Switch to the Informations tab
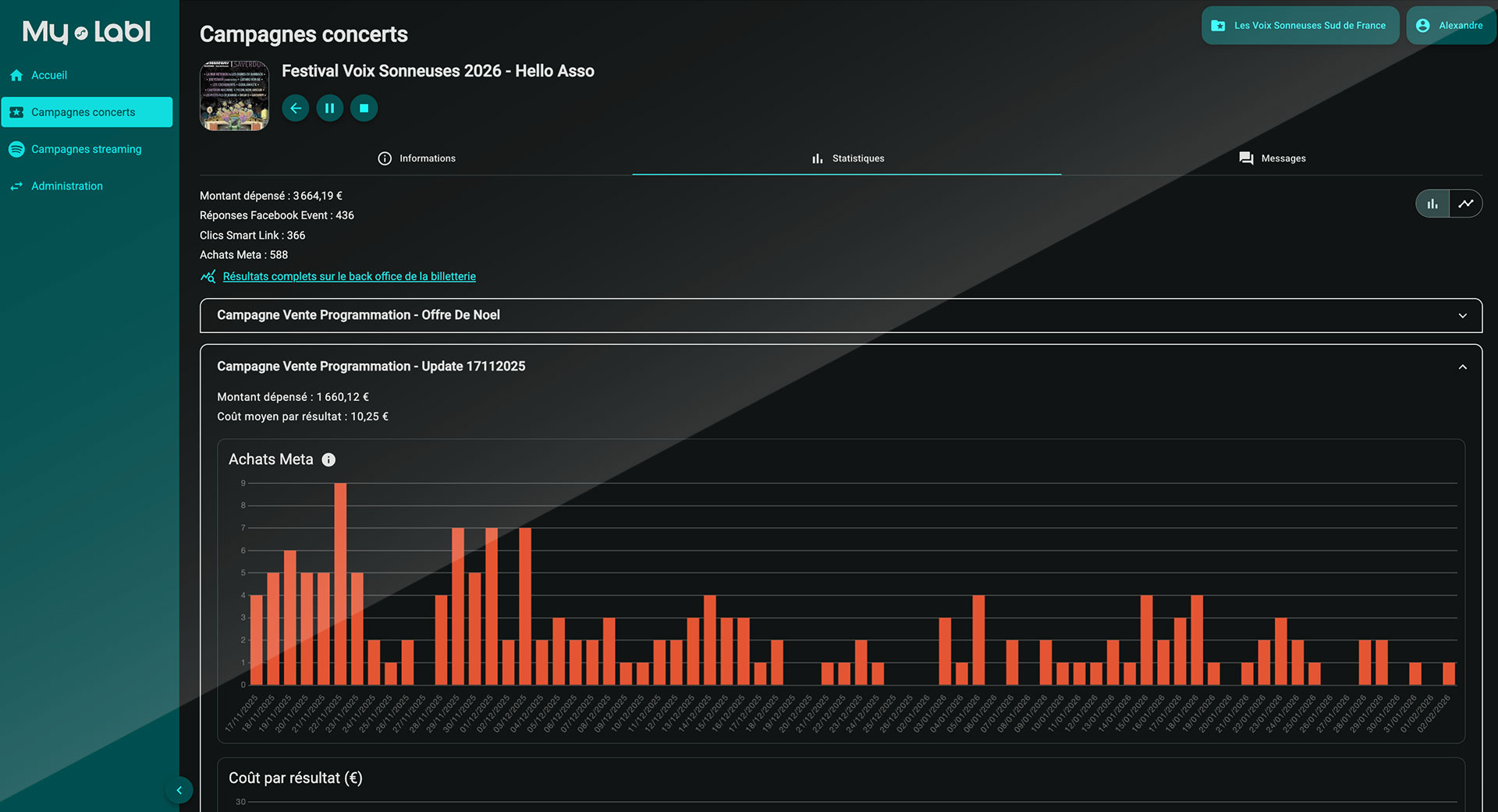This screenshot has height=812, width=1498. [417, 158]
